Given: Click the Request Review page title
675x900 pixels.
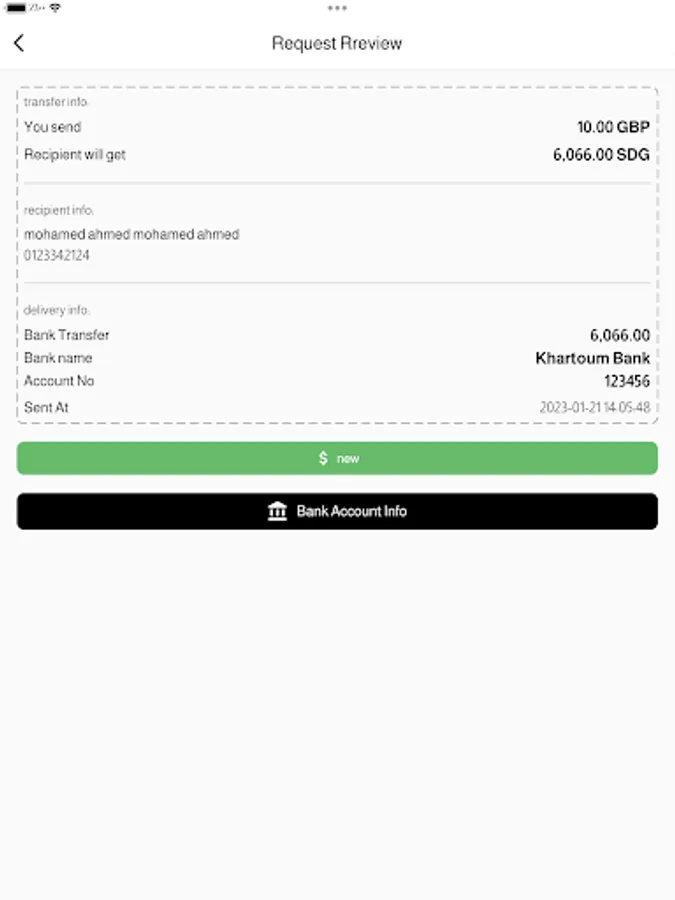Looking at the screenshot, I should click(x=337, y=43).
